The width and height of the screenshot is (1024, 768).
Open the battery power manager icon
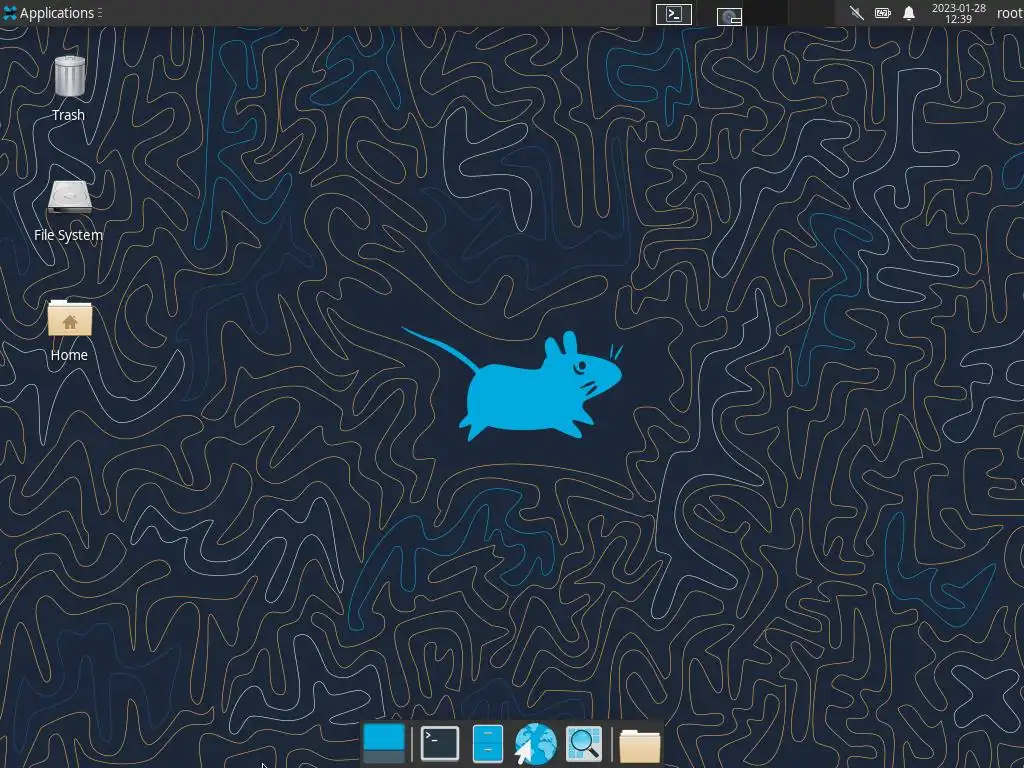882,13
